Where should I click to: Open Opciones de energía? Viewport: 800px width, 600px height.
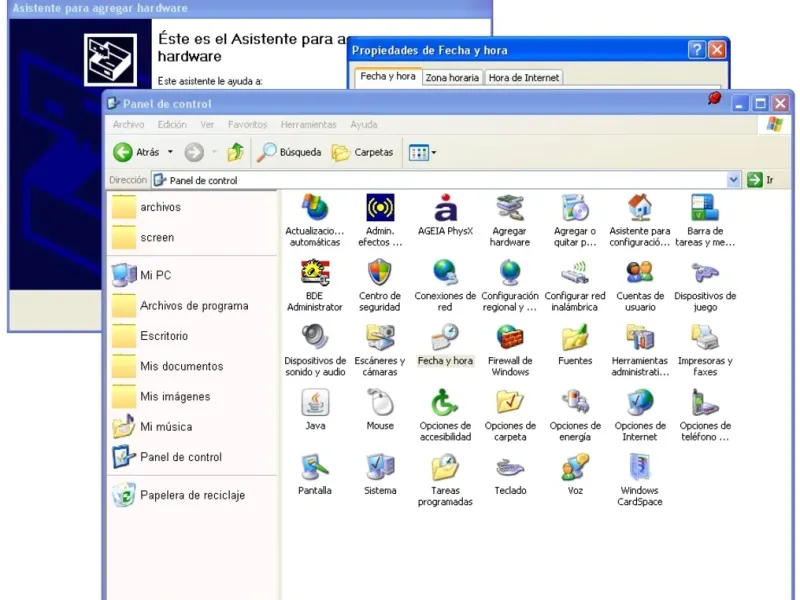pyautogui.click(x=575, y=415)
